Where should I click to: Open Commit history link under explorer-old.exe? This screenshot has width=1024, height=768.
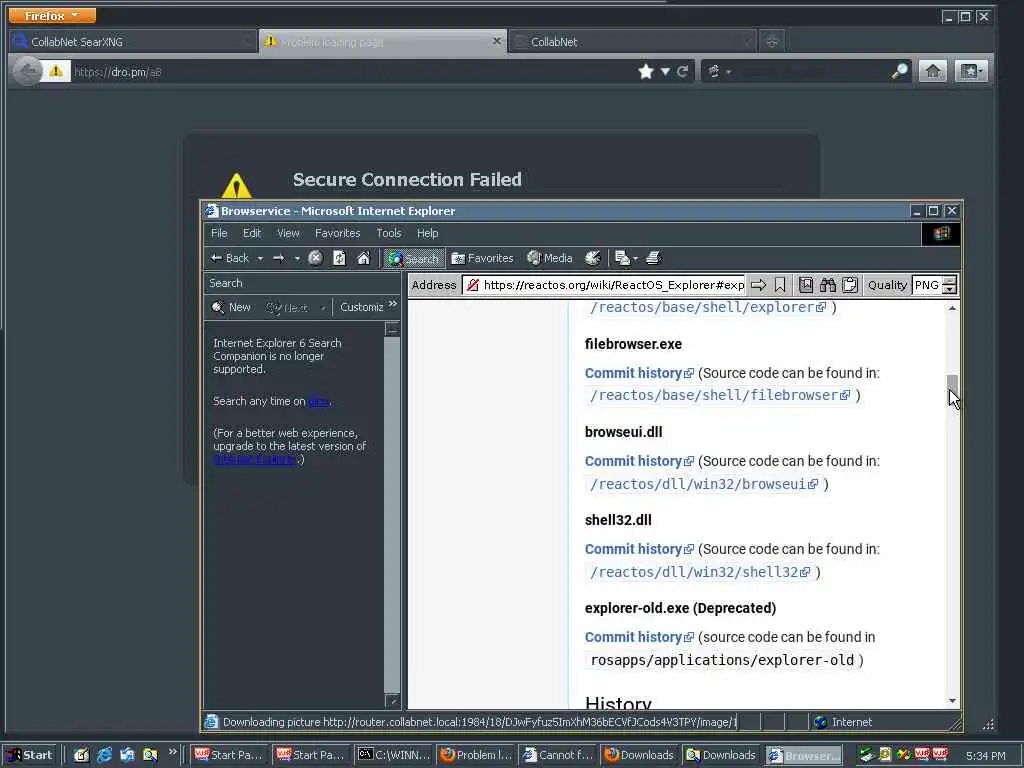[639, 637]
